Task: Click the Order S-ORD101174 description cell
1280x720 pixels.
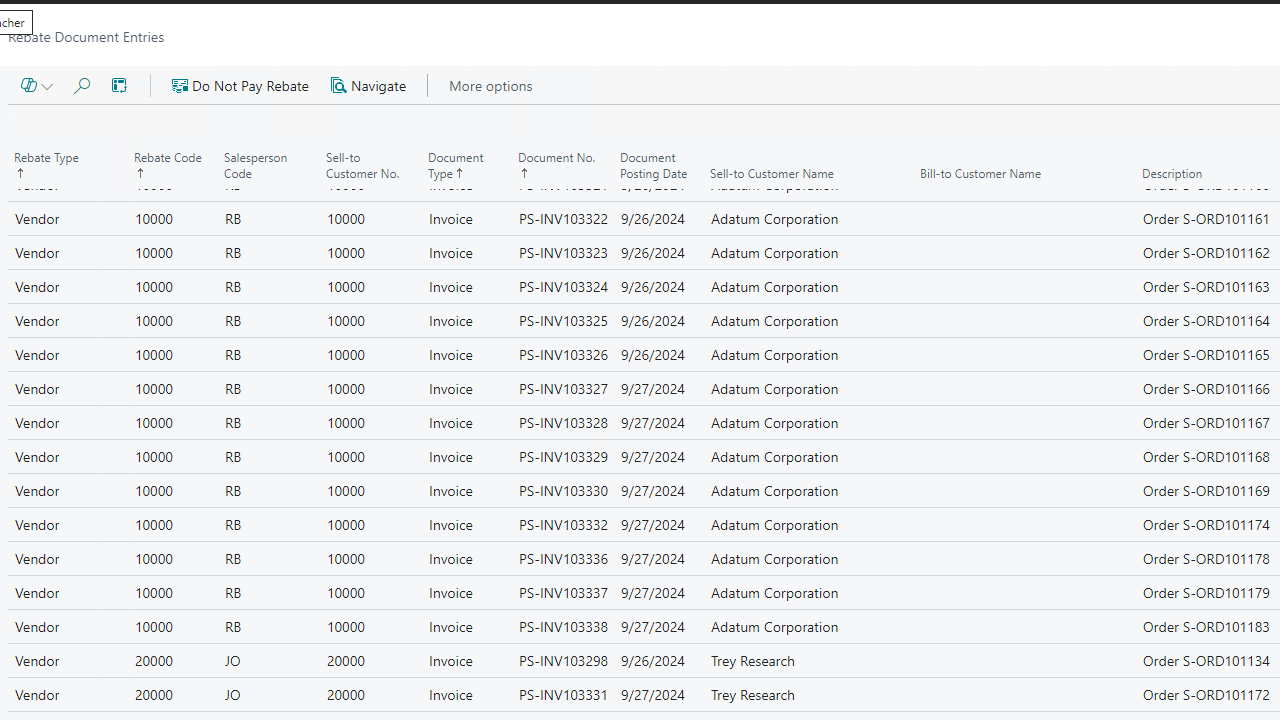Action: click(1205, 525)
